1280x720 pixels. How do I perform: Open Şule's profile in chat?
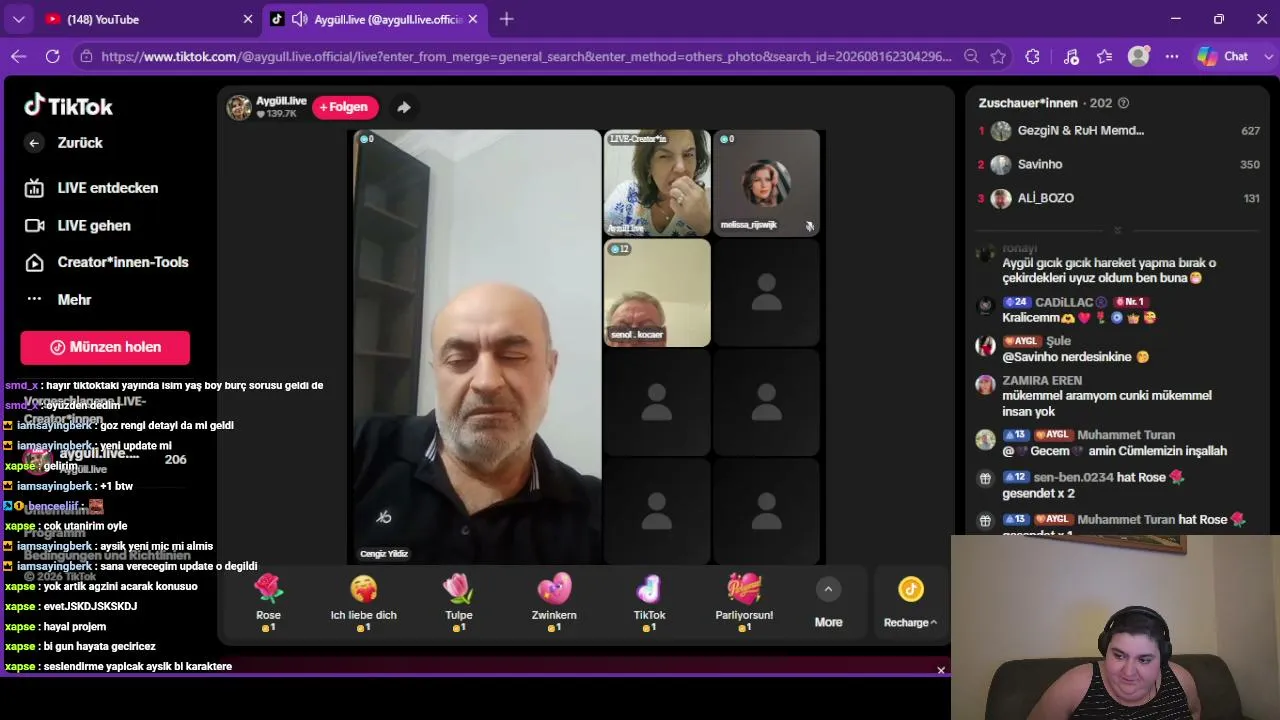1058,341
